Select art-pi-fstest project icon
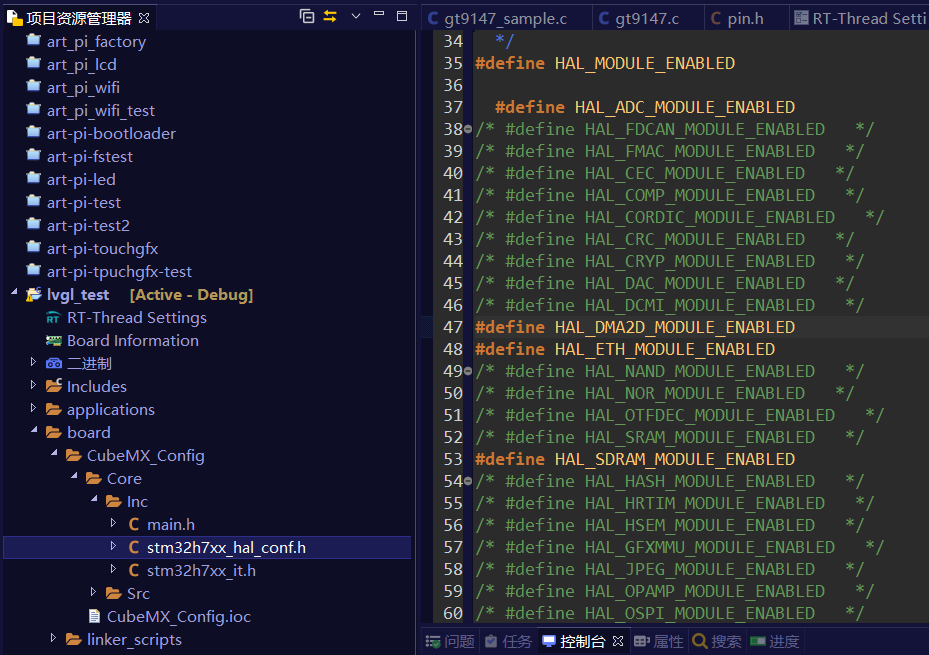929x655 pixels. 34,156
